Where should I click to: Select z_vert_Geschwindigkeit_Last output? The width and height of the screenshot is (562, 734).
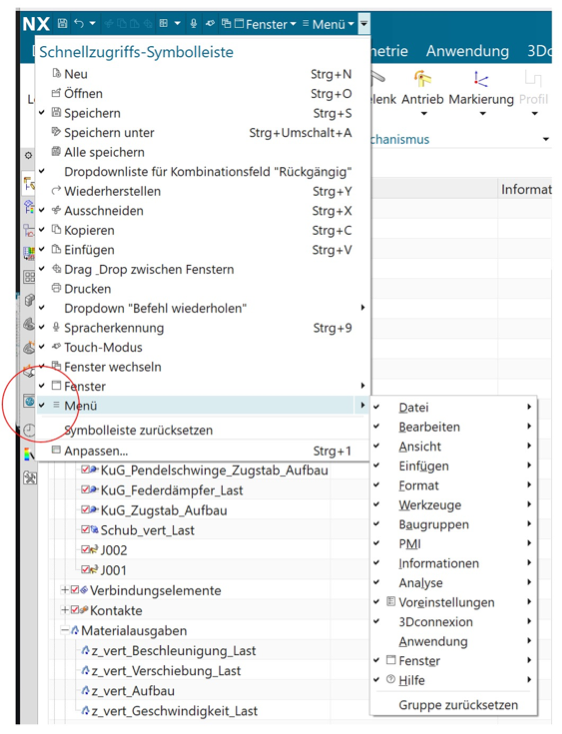175,711
